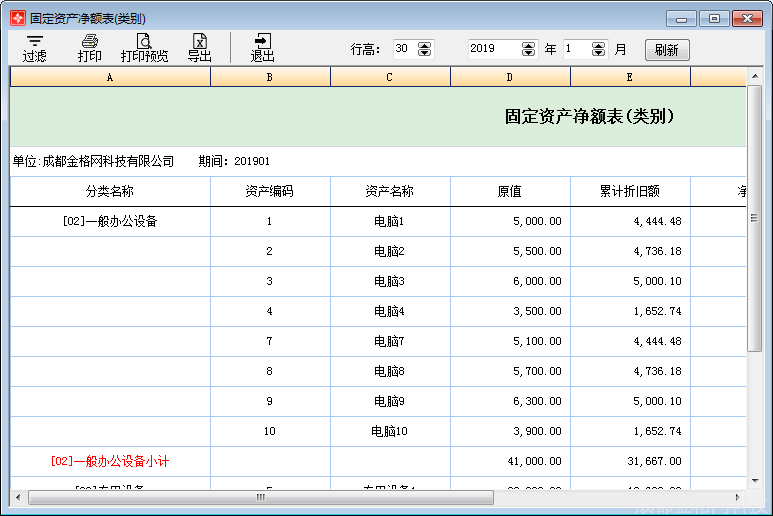Click the 退出 exit icon
The height and width of the screenshot is (516, 773).
point(262,47)
